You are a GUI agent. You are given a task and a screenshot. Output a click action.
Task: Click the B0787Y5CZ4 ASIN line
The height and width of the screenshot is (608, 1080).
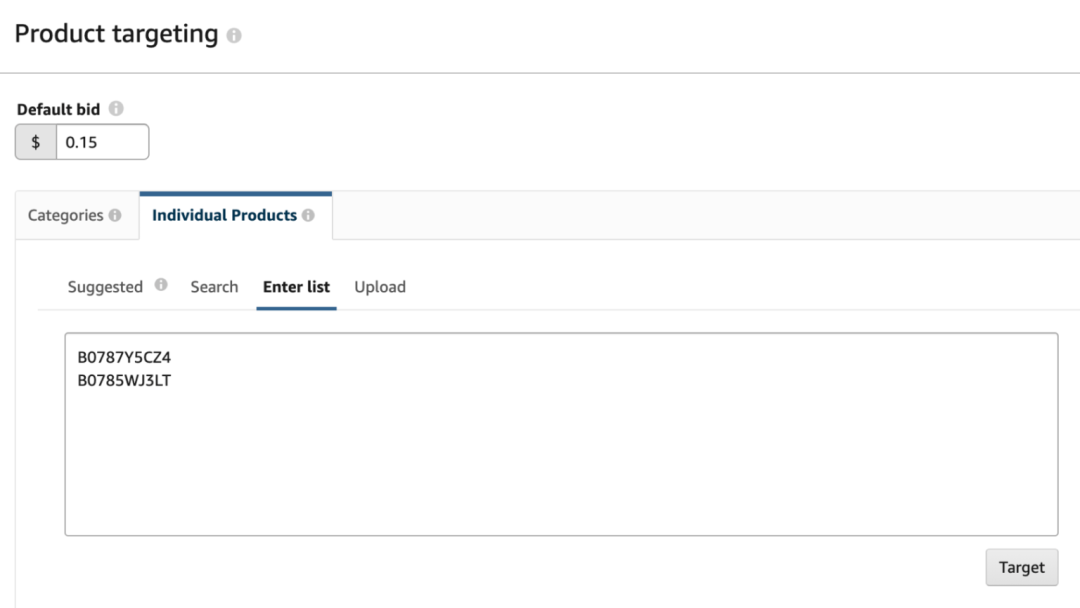pos(125,357)
